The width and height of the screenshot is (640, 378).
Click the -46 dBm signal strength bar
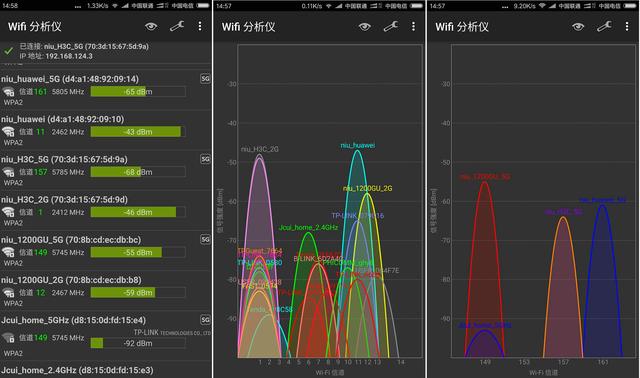[138, 212]
